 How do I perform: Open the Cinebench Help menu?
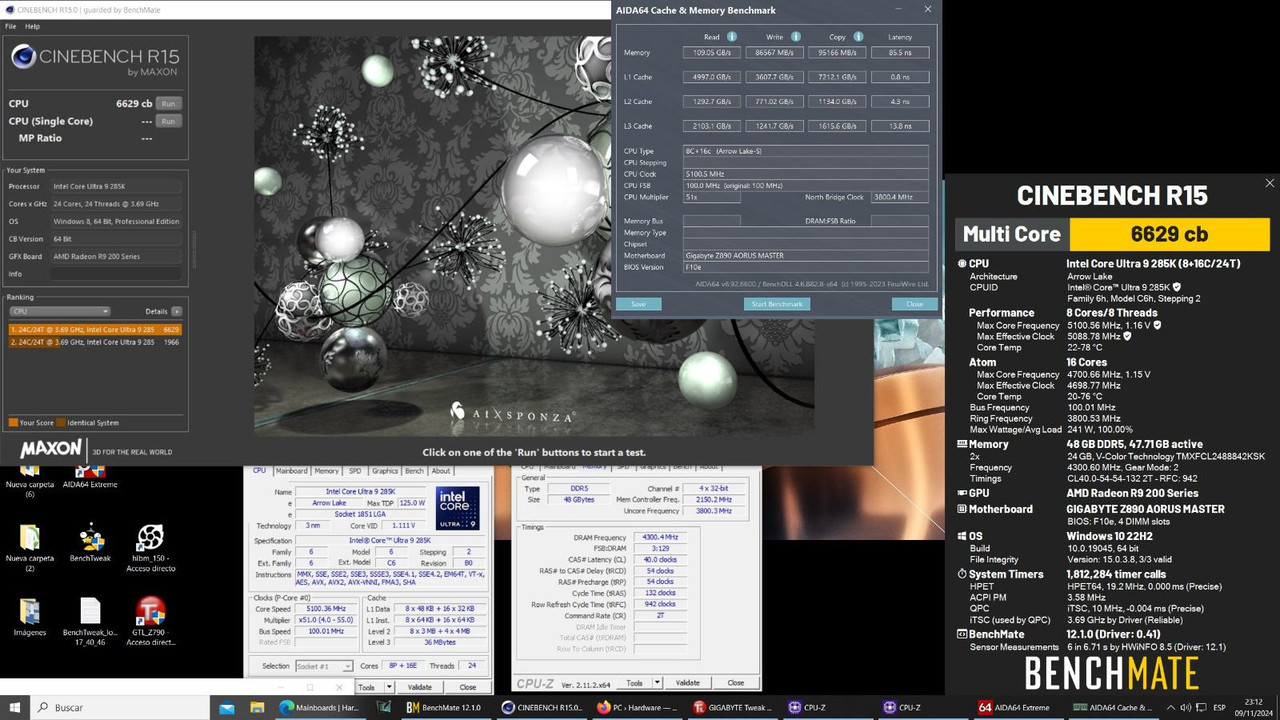tap(33, 26)
